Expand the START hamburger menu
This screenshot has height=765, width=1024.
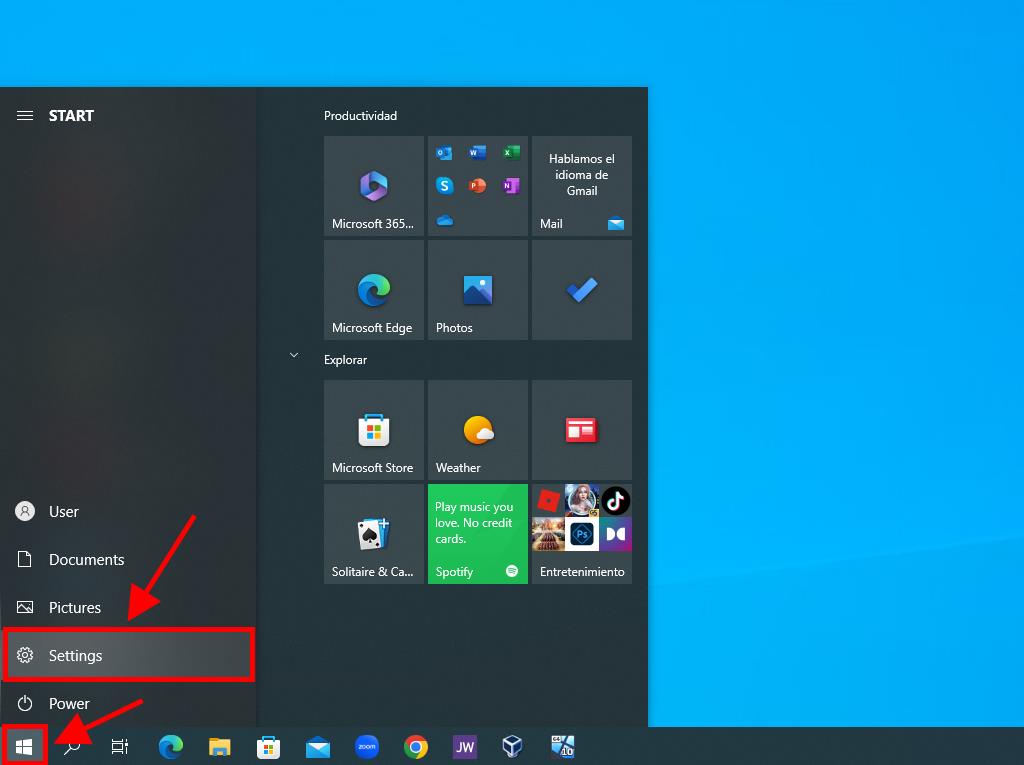[x=25, y=116]
